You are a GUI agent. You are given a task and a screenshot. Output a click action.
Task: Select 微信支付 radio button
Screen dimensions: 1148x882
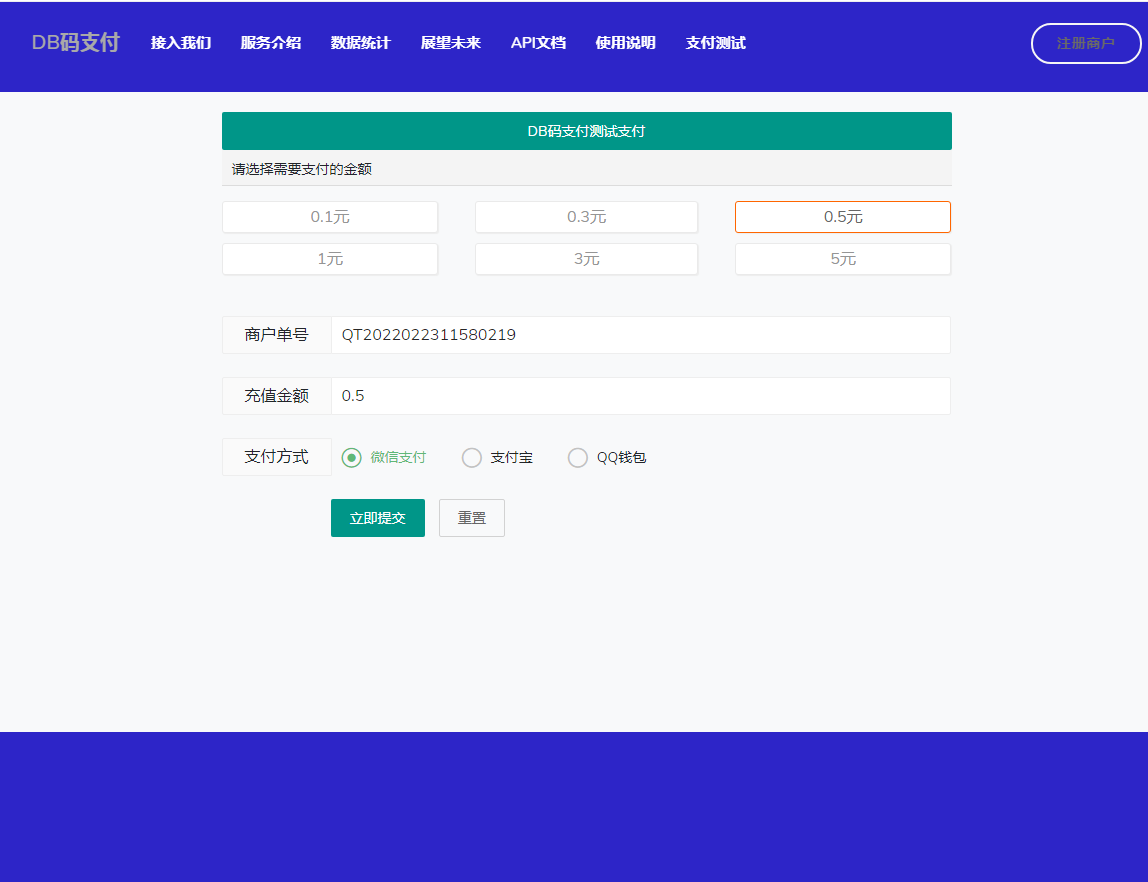(x=352, y=458)
